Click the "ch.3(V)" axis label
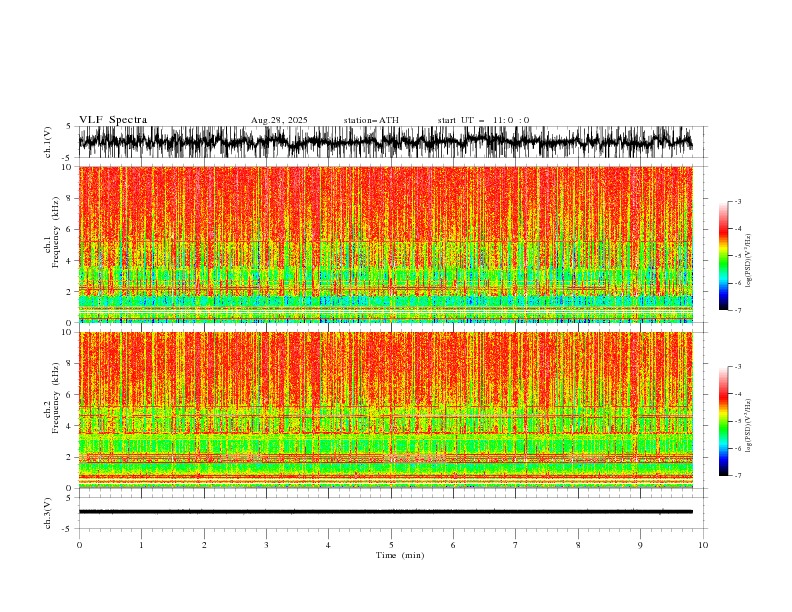This screenshot has width=792, height=612. [48, 513]
